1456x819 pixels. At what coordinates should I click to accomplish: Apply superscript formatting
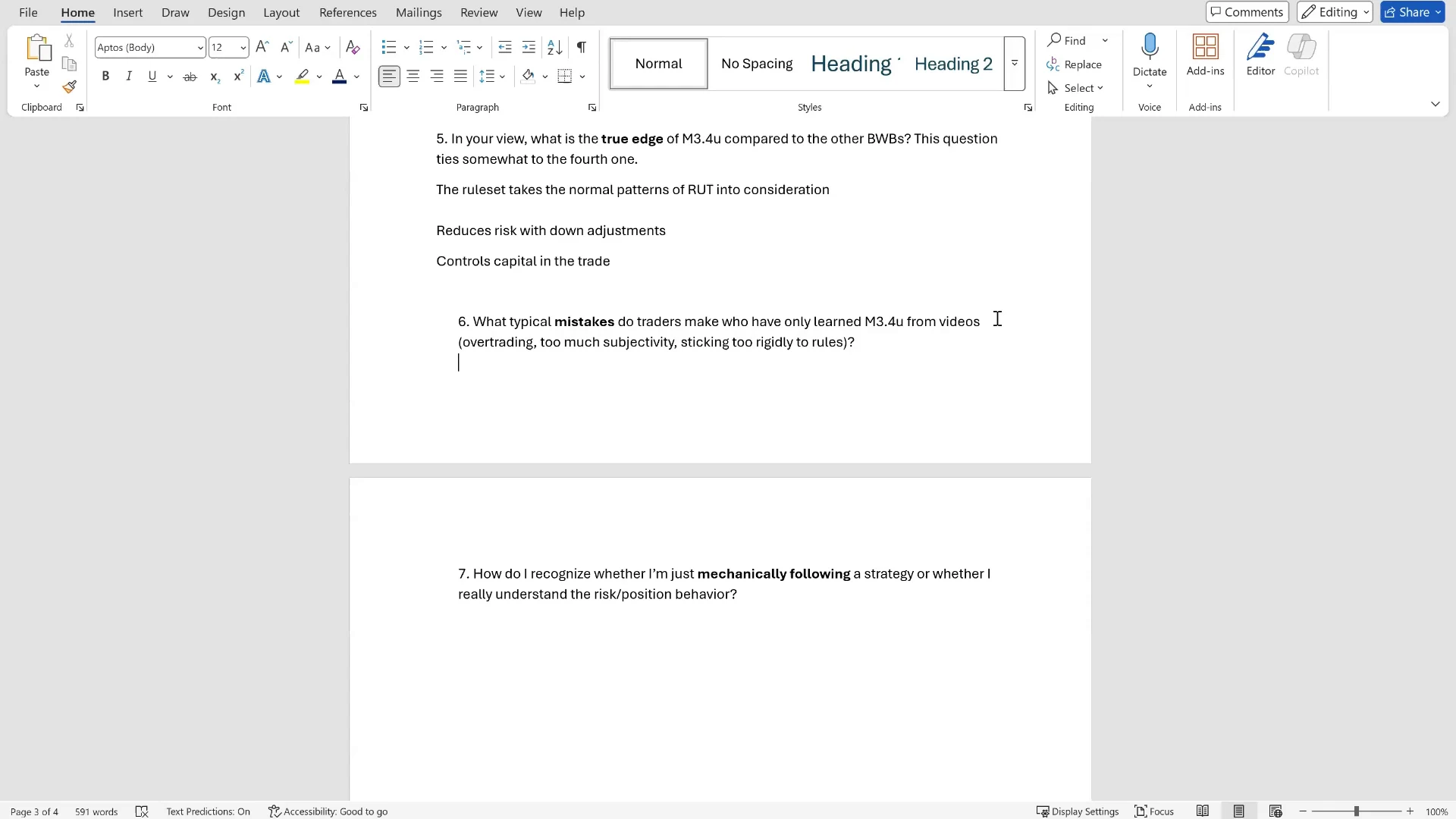[x=238, y=77]
